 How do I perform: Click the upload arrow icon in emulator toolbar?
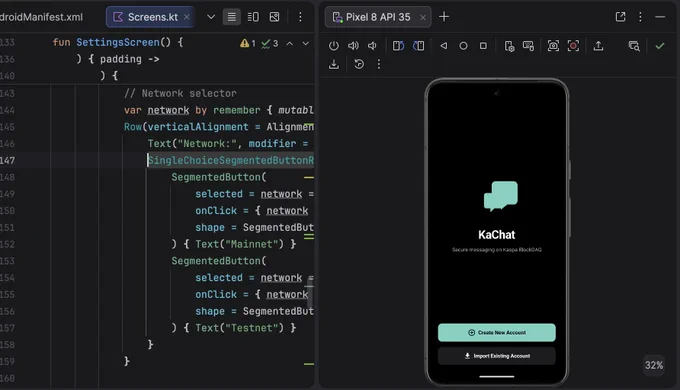pos(598,46)
